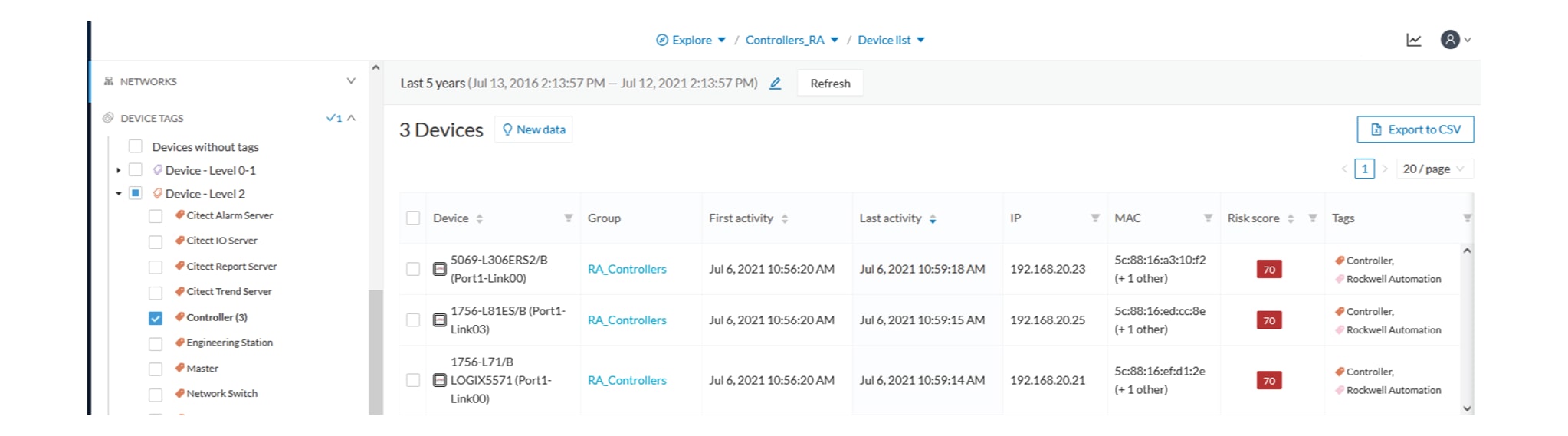The height and width of the screenshot is (436, 1568).
Task: Toggle the Device - Level 2 checkbox
Action: [x=136, y=193]
